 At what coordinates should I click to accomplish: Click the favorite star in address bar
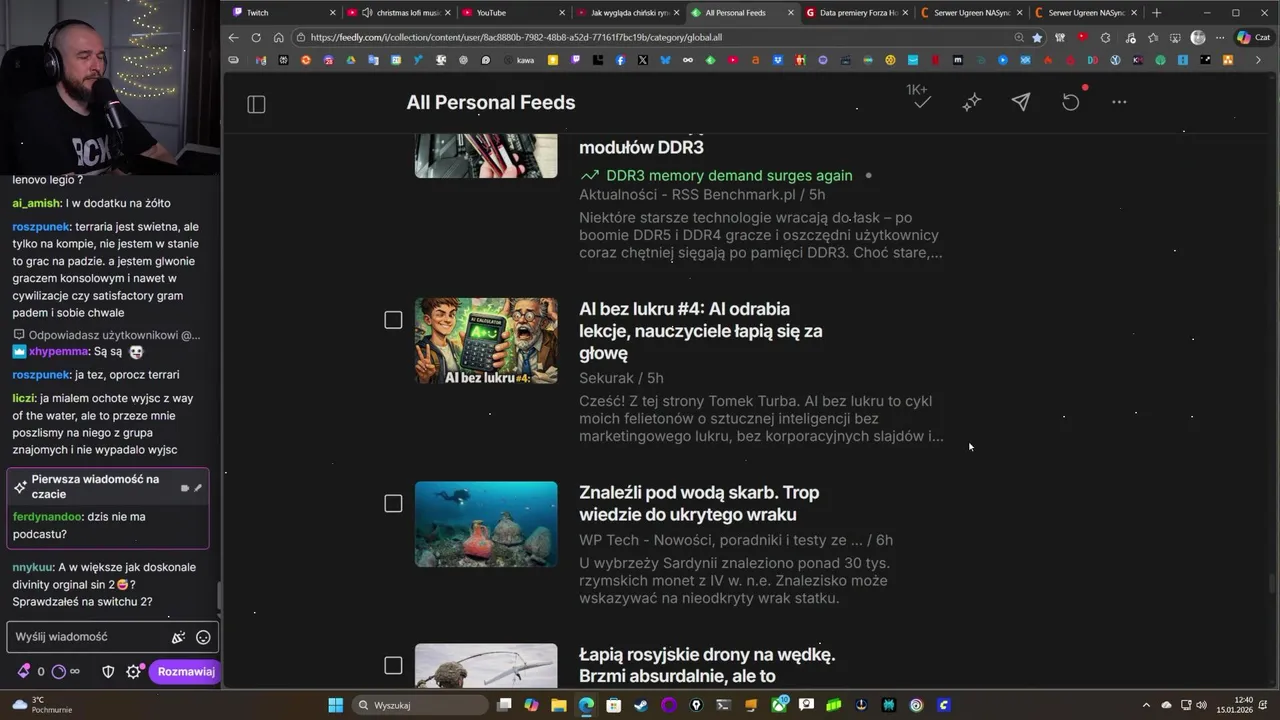click(x=1037, y=37)
